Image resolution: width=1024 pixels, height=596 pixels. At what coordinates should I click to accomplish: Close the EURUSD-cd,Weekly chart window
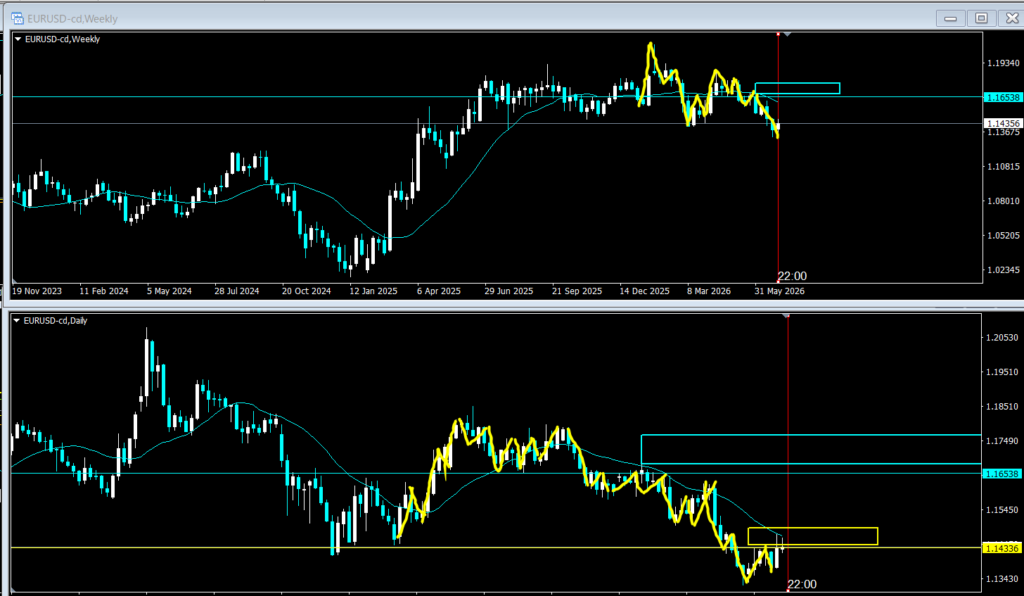tap(1012, 18)
